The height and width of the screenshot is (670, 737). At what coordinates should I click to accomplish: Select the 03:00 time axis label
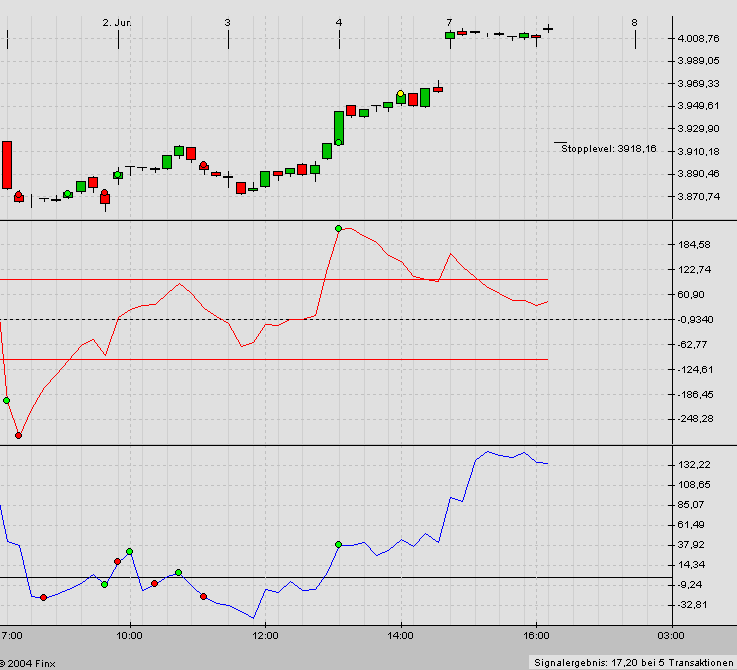pyautogui.click(x=671, y=634)
